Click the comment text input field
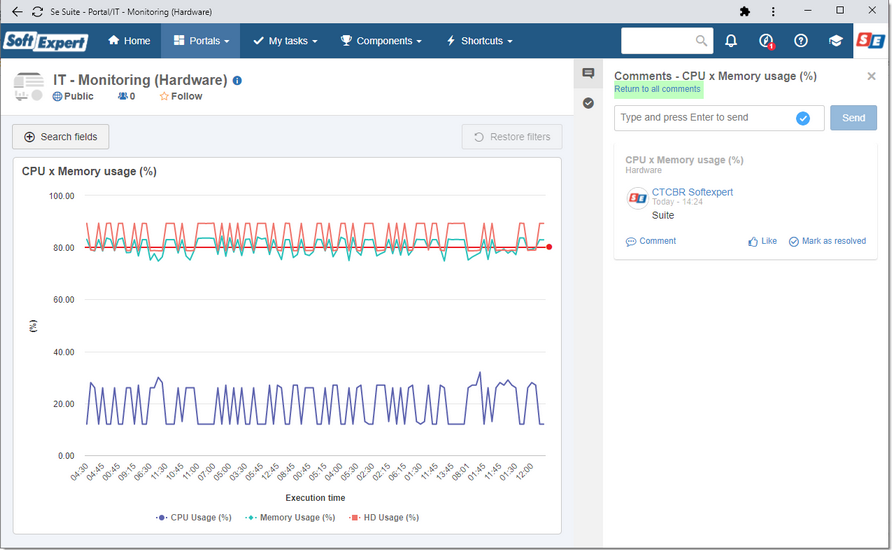Viewport: 892px width, 550px height. (705, 118)
